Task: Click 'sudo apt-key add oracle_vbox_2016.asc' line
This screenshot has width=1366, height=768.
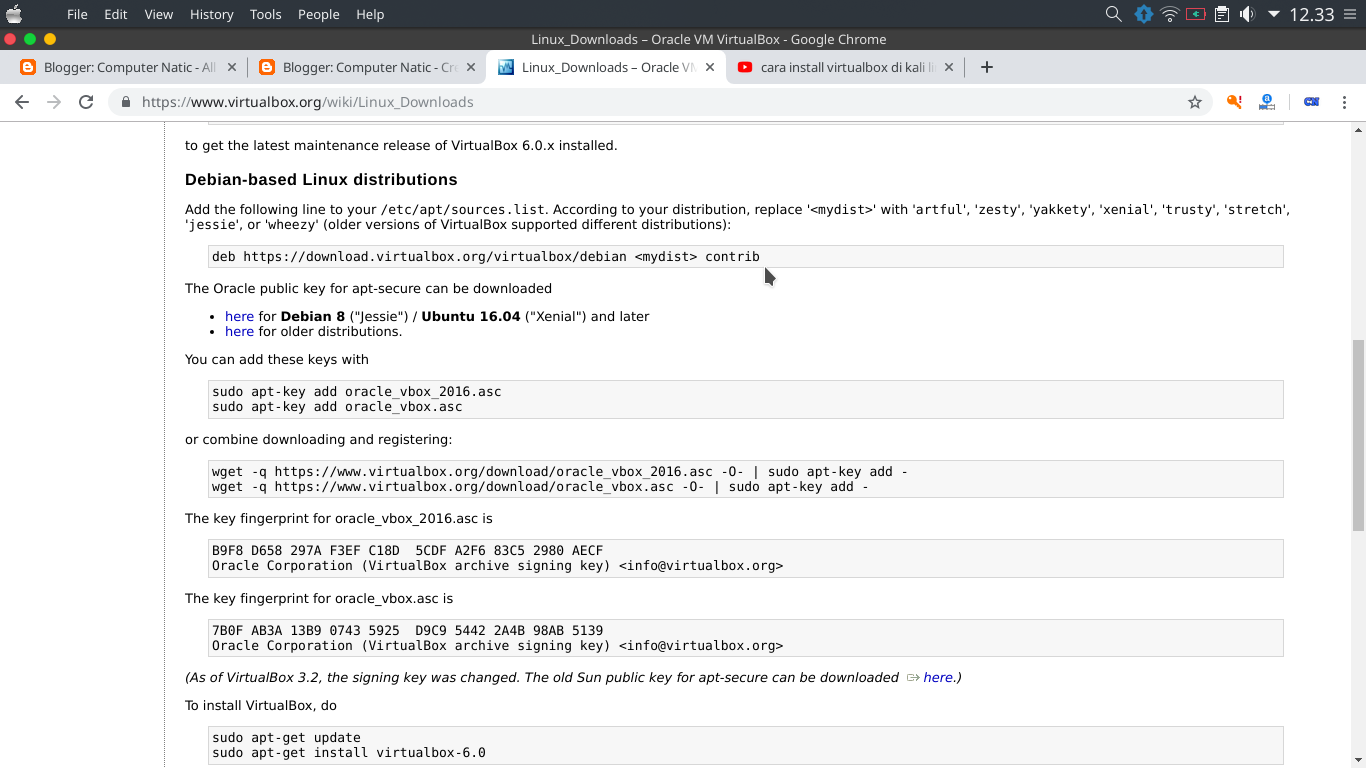Action: tap(357, 391)
